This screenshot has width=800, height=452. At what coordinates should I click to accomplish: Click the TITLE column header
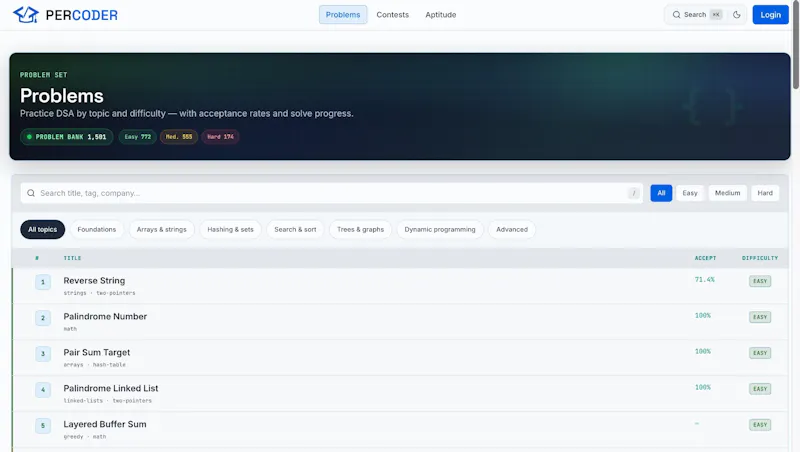[72, 258]
